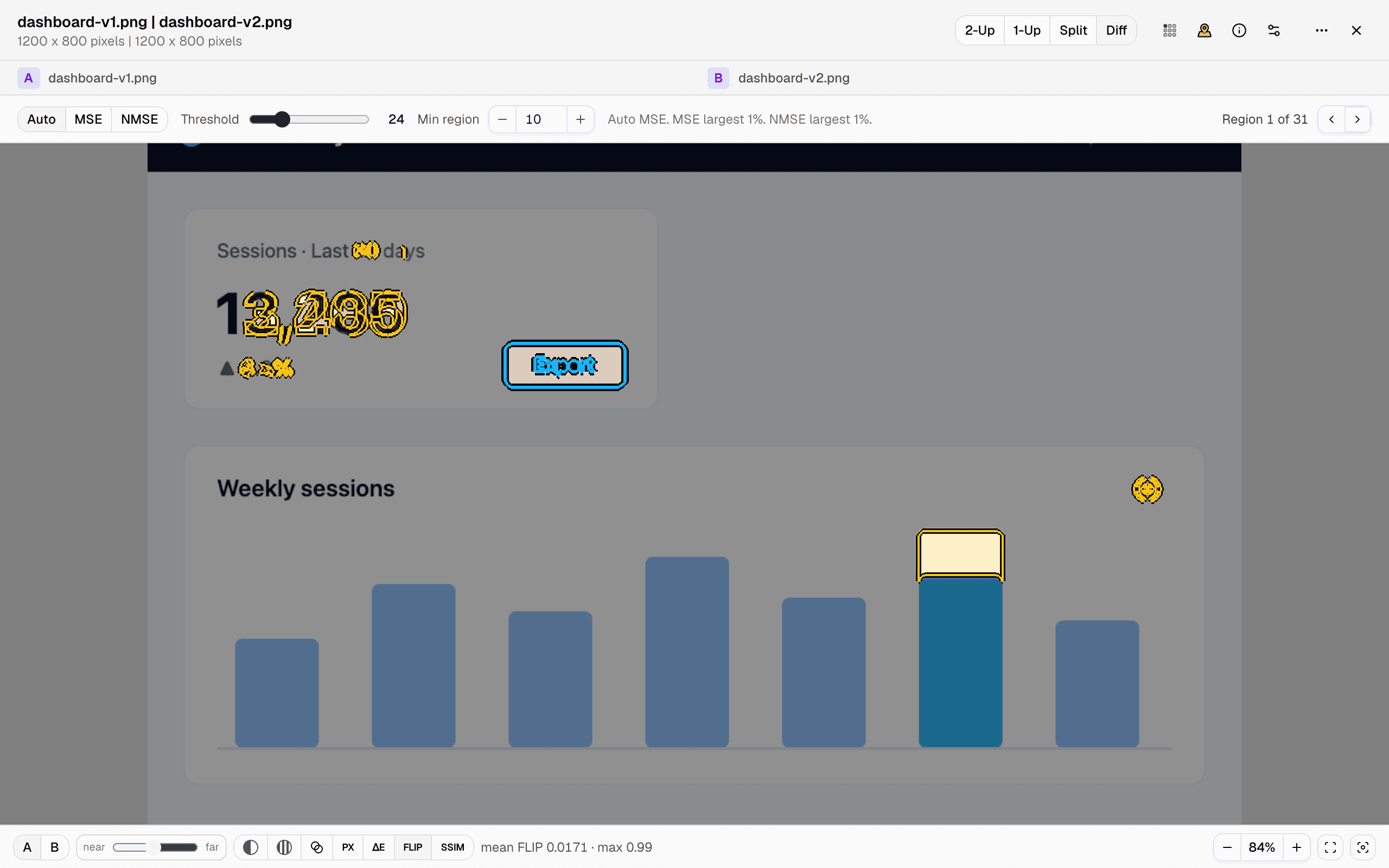The width and height of the screenshot is (1389, 868).
Task: Toggle fullscreen fit icon in the bottom bar
Action: 1330,847
